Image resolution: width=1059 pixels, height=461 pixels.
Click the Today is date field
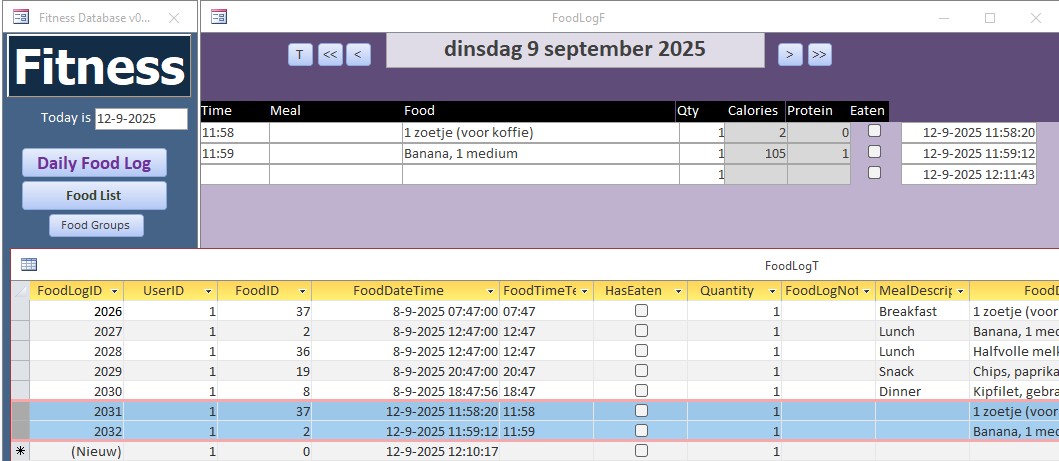(141, 119)
